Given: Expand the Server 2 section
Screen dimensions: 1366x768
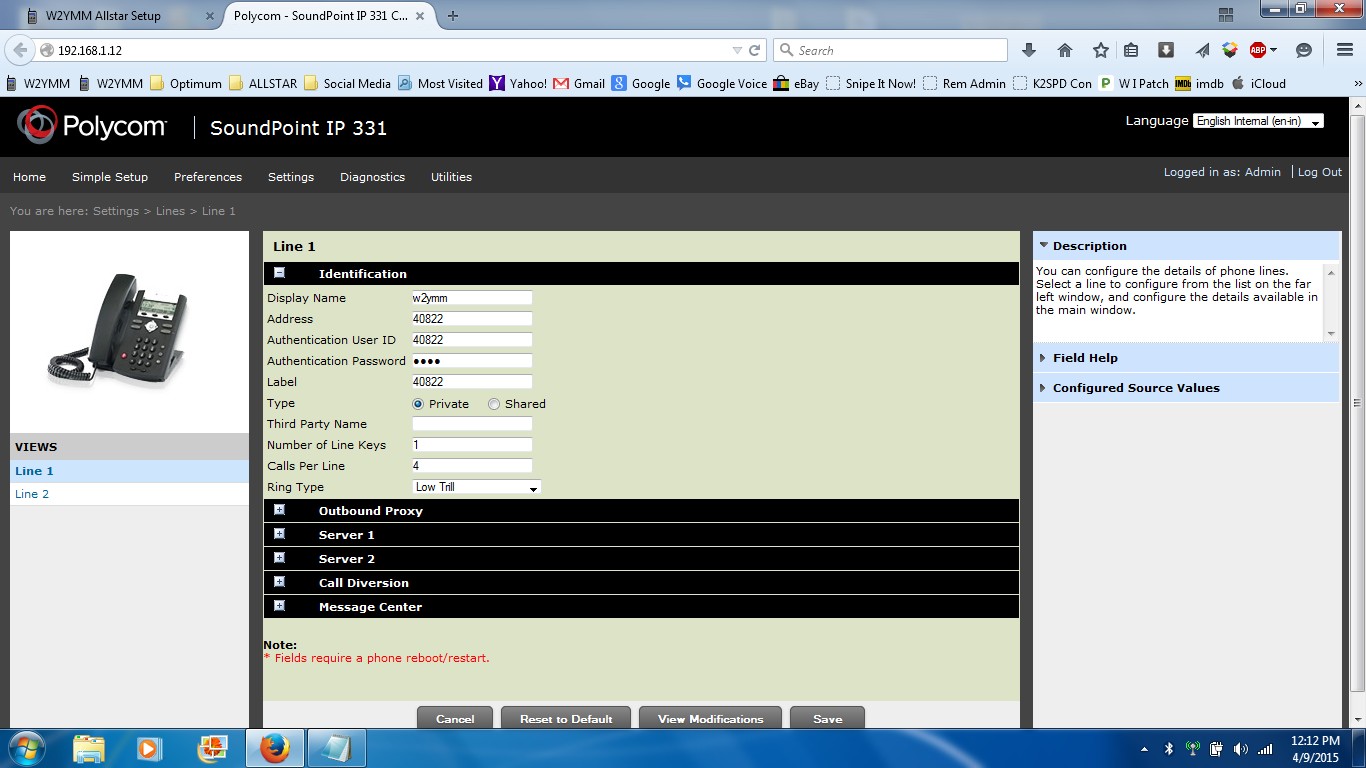Looking at the screenshot, I should (279, 558).
